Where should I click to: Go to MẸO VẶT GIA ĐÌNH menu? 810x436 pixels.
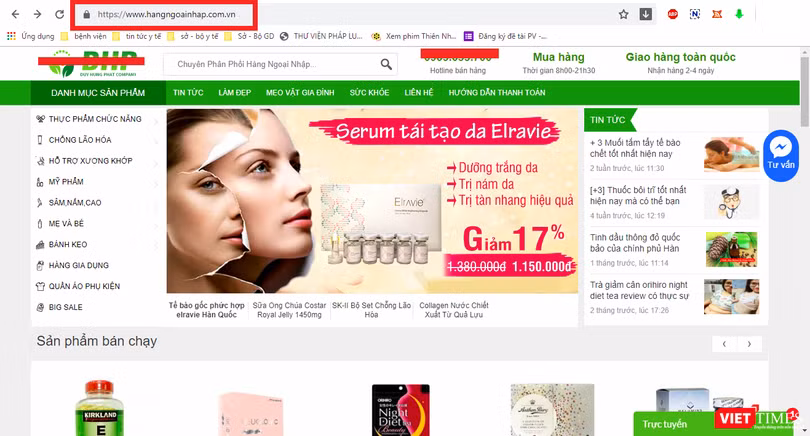300,93
